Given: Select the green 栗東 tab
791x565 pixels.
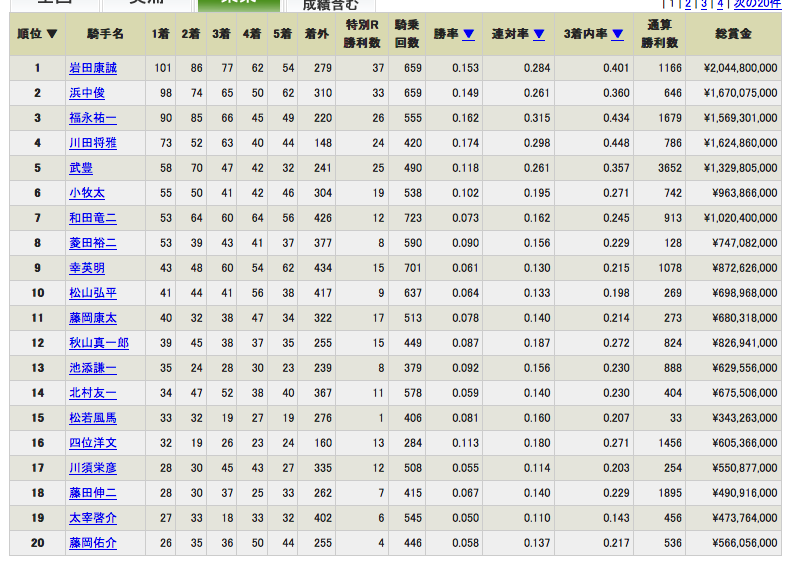Looking at the screenshot, I should coord(239,4).
